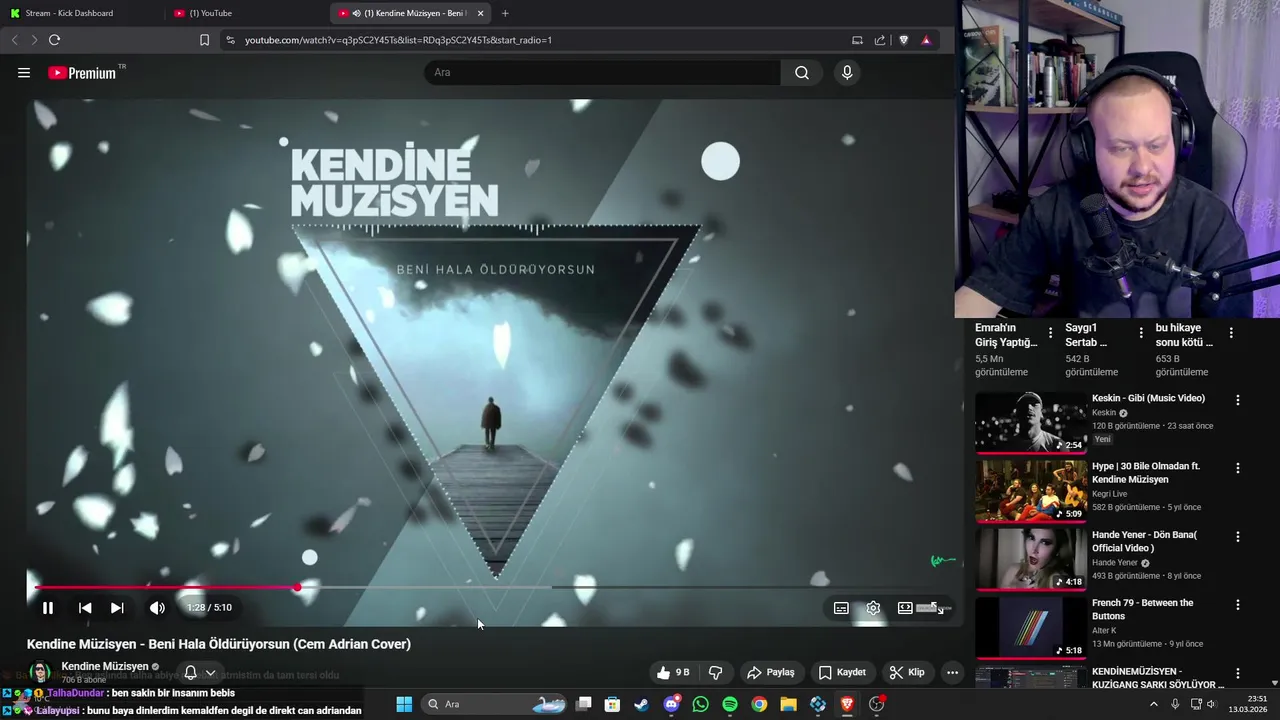
Task: Pause the video playback
Action: tap(47, 608)
